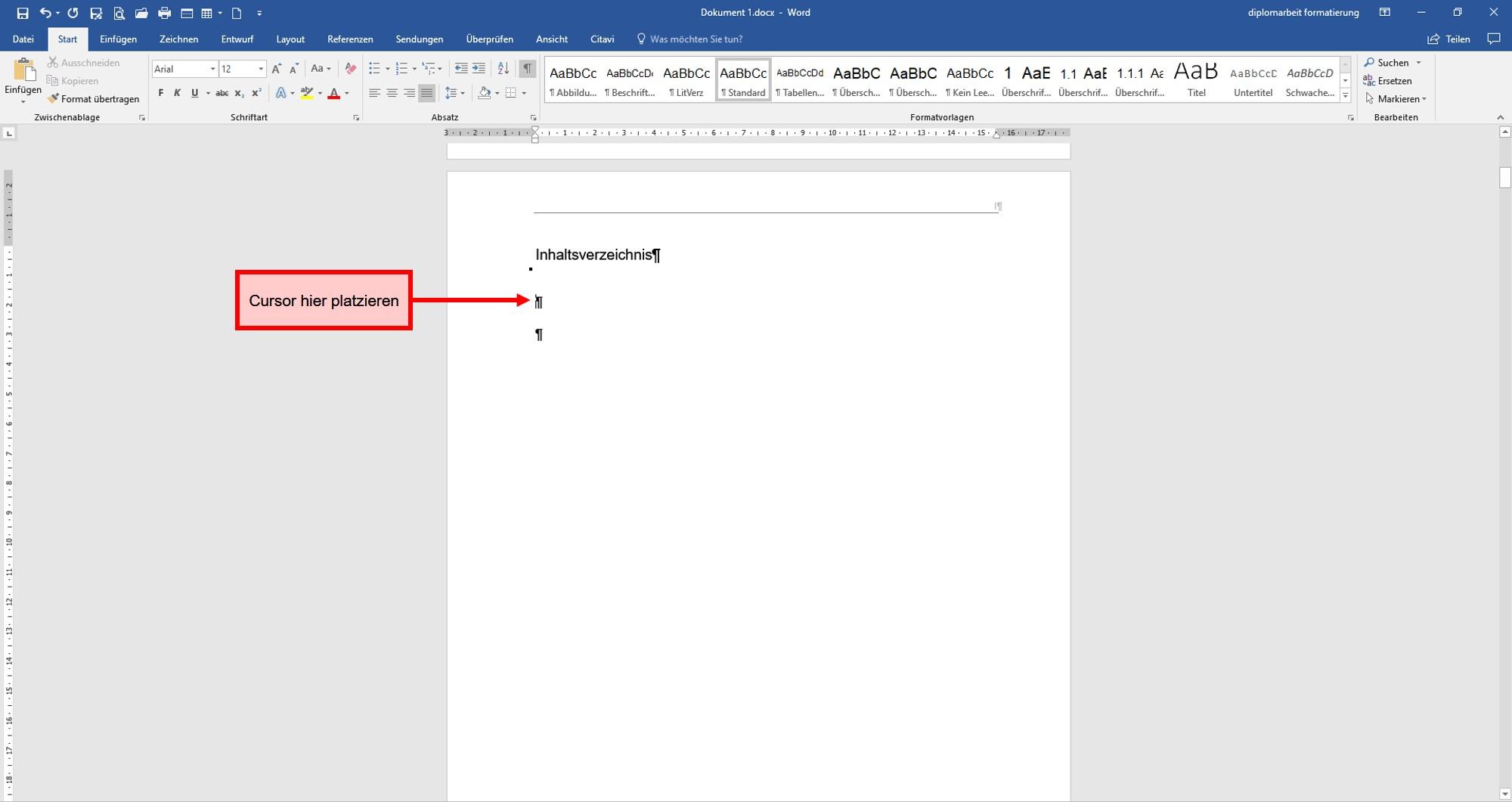This screenshot has width=1512, height=802.
Task: Open the comments speech bubble icon
Action: [1493, 39]
